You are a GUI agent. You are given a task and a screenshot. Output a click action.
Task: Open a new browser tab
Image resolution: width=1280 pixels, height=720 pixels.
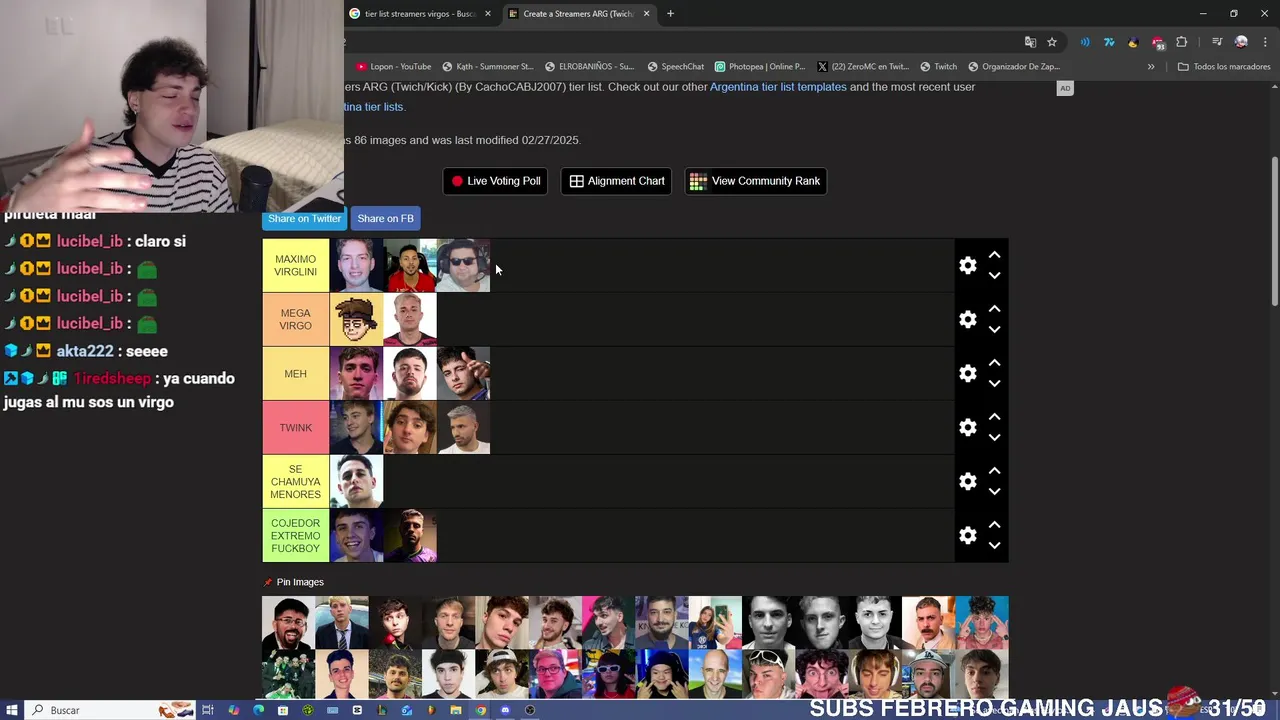(x=670, y=14)
